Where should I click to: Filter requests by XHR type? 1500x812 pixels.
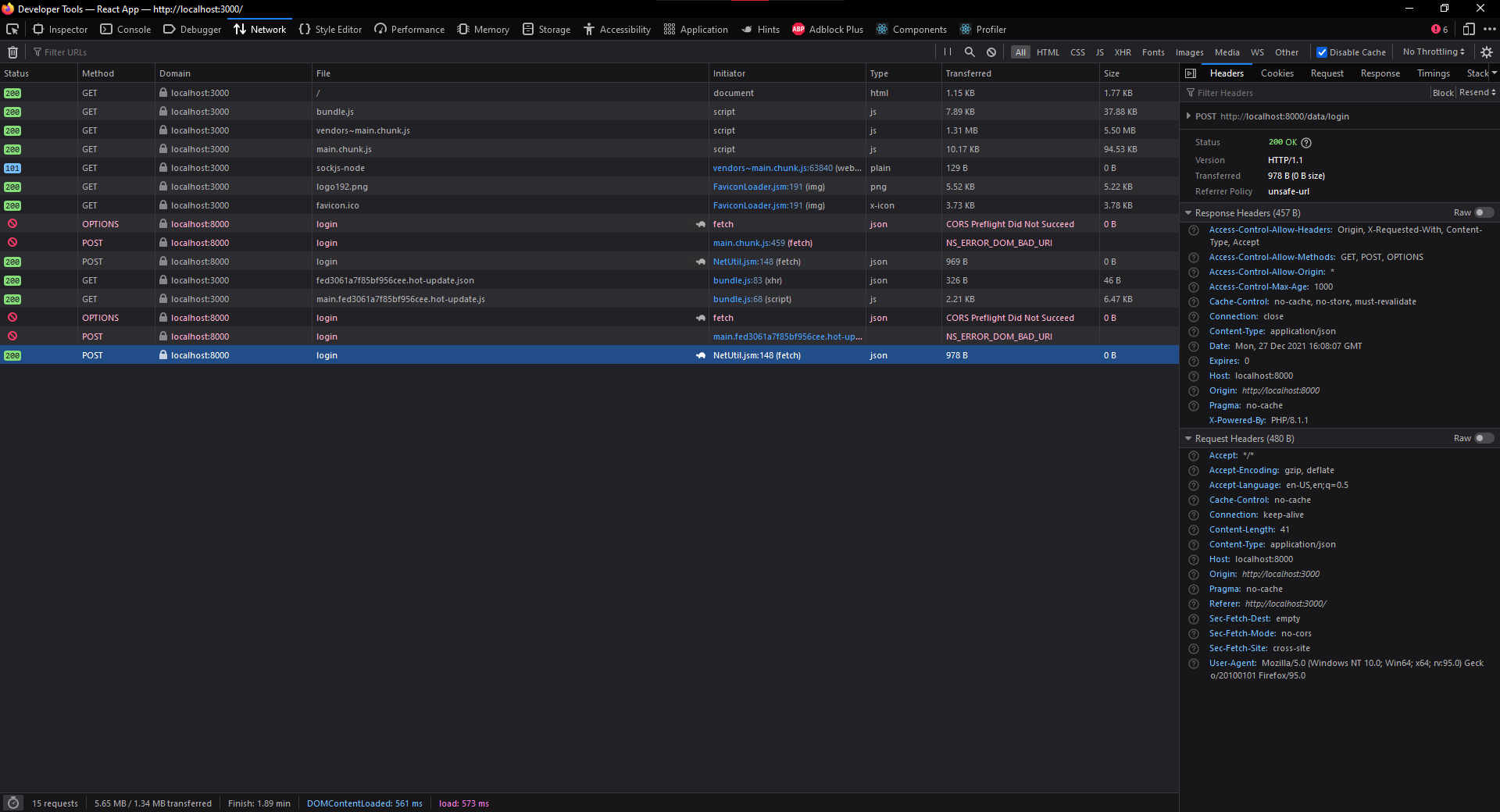point(1123,52)
